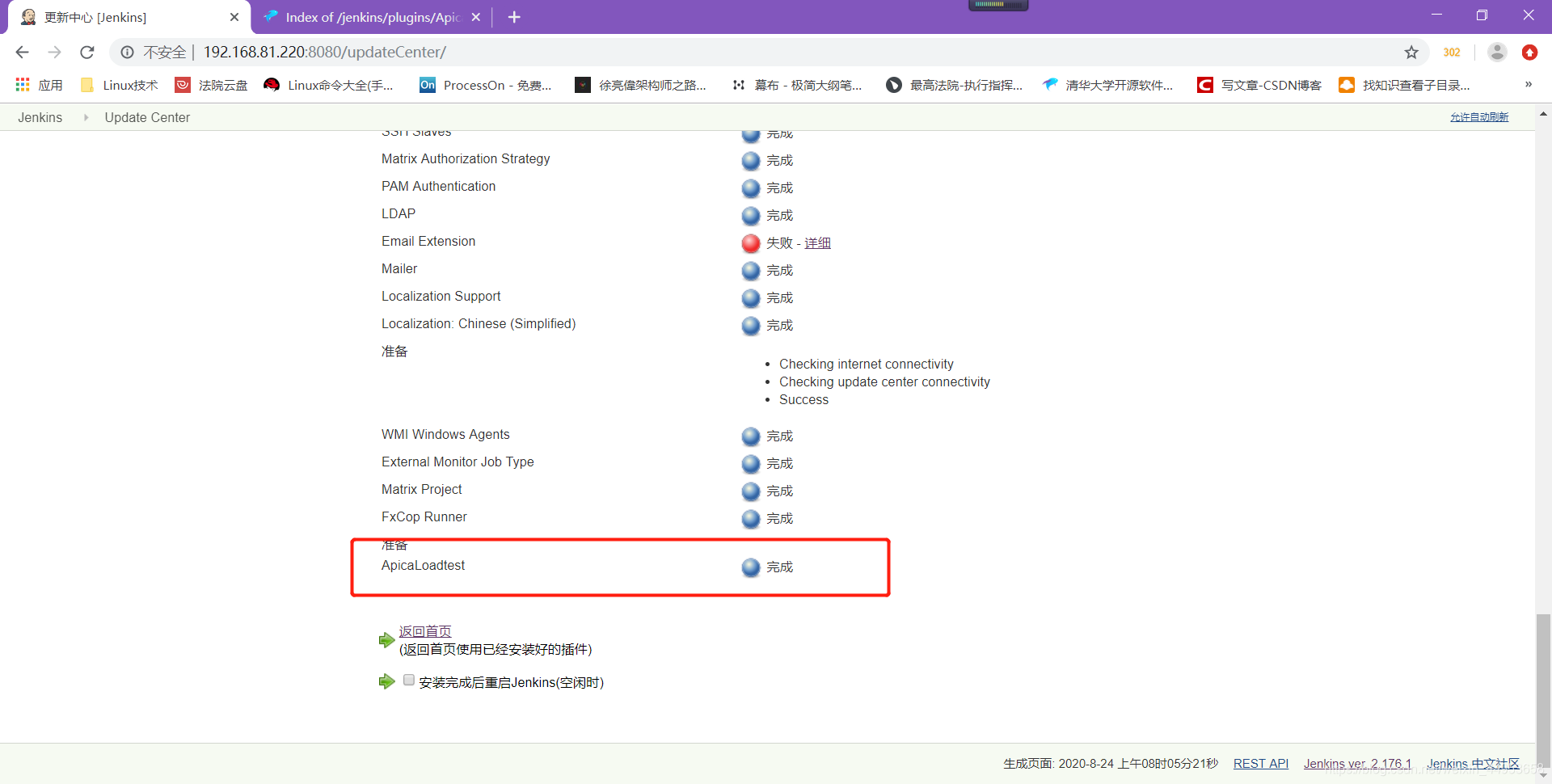
Task: Click the browser forward arrow
Action: (x=54, y=52)
